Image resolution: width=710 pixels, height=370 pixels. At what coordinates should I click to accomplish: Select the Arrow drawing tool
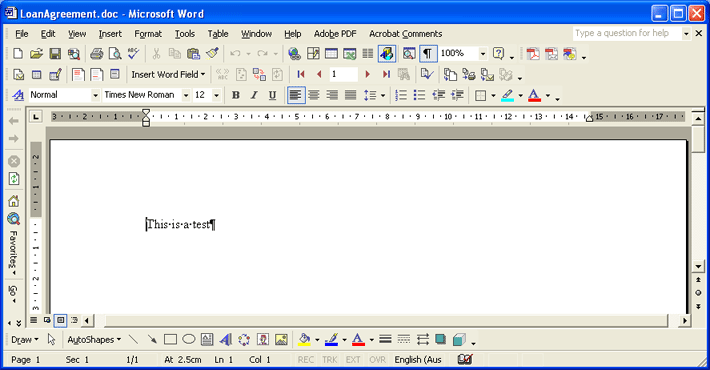coord(152,340)
